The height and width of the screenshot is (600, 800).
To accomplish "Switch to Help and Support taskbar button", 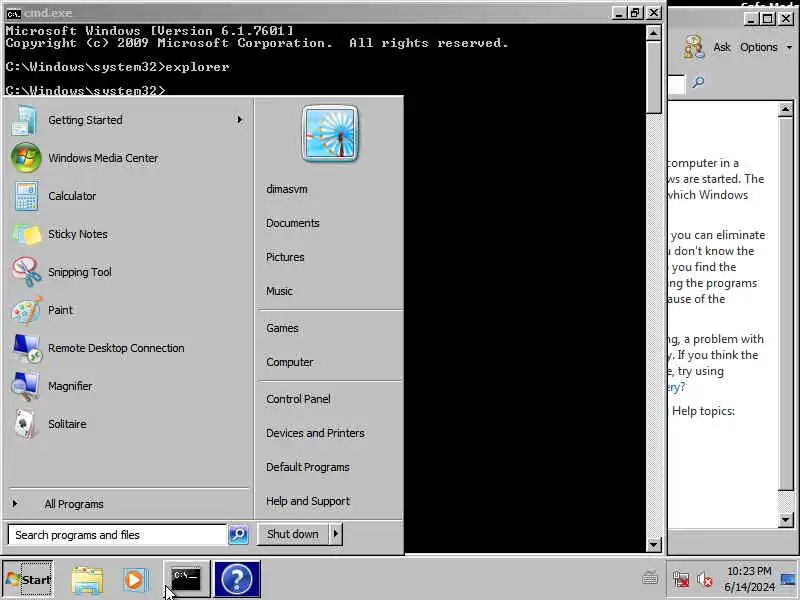I will coord(237,579).
